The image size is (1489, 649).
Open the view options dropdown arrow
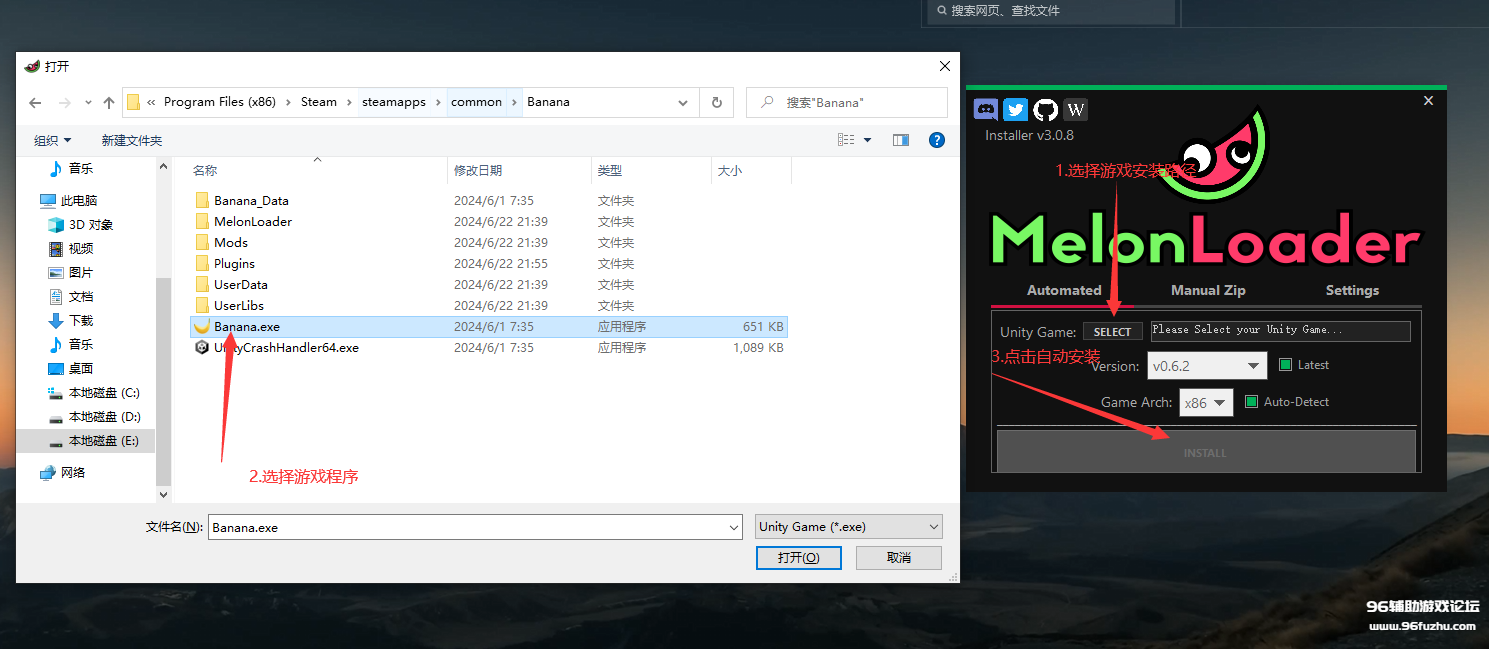pyautogui.click(x=867, y=140)
